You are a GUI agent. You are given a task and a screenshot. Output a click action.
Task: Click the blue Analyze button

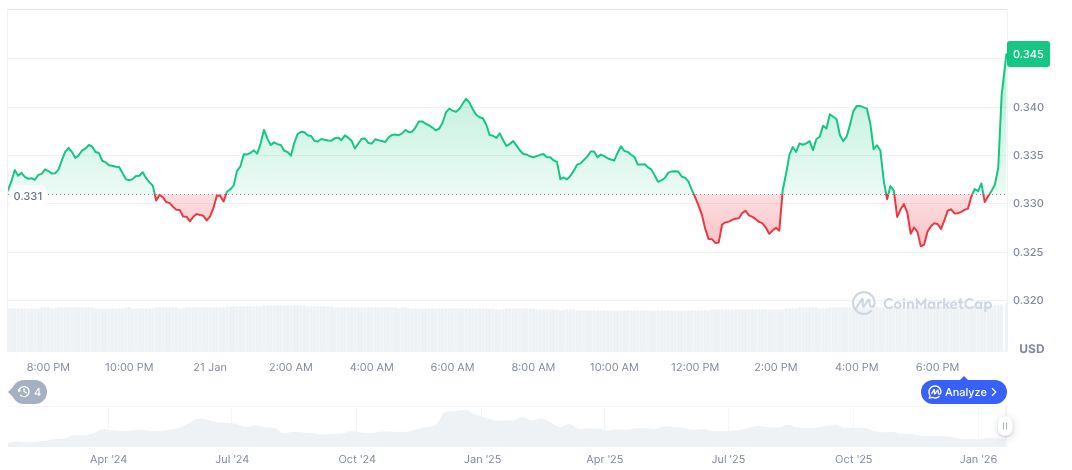click(x=964, y=392)
